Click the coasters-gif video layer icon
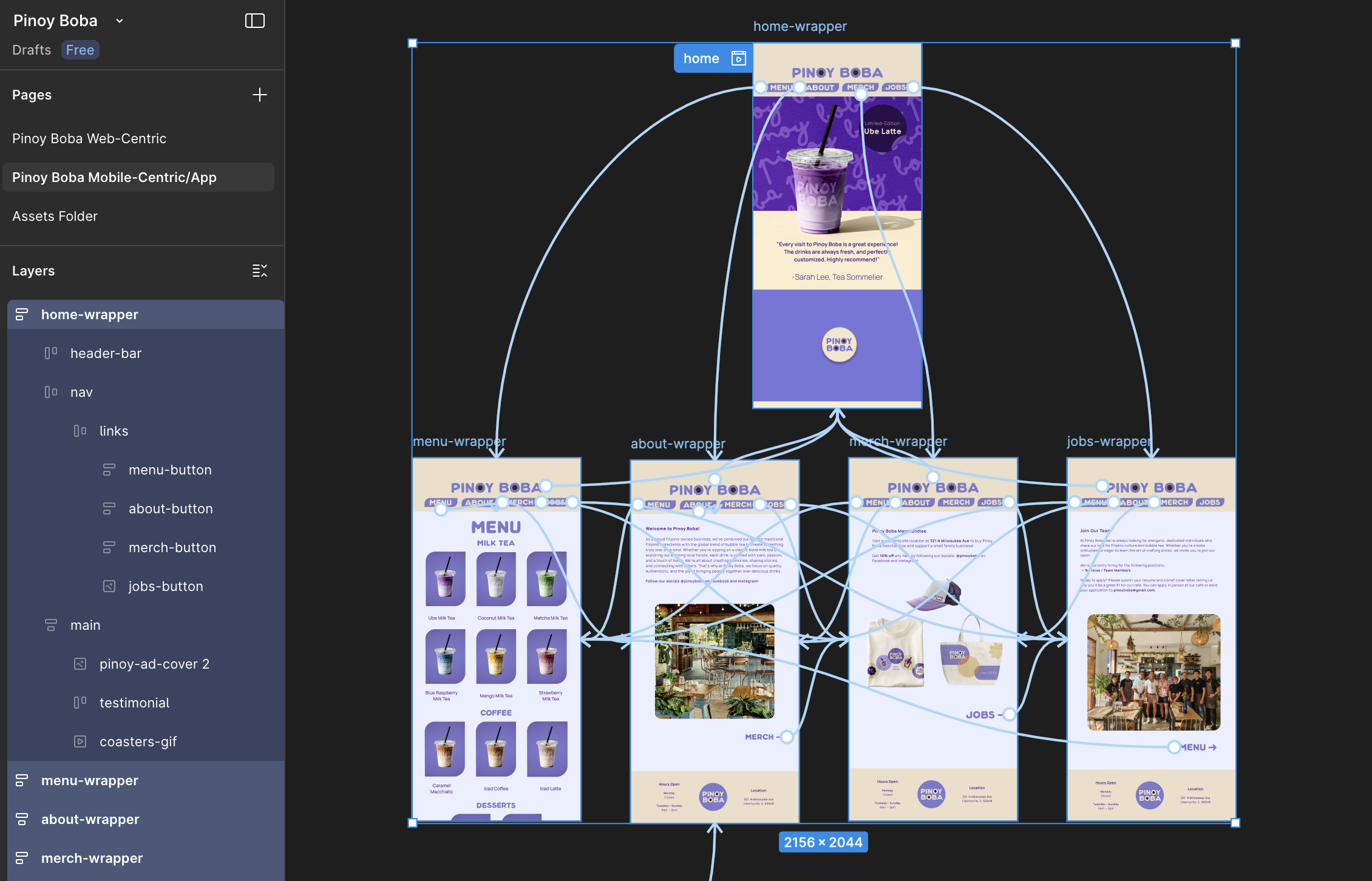The image size is (1372, 881). [80, 741]
